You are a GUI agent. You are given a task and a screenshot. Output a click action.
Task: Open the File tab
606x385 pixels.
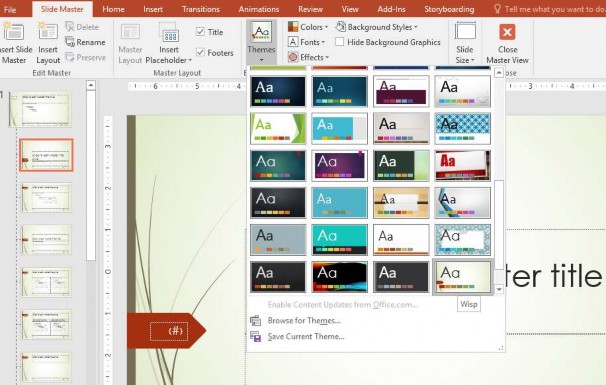[10, 9]
